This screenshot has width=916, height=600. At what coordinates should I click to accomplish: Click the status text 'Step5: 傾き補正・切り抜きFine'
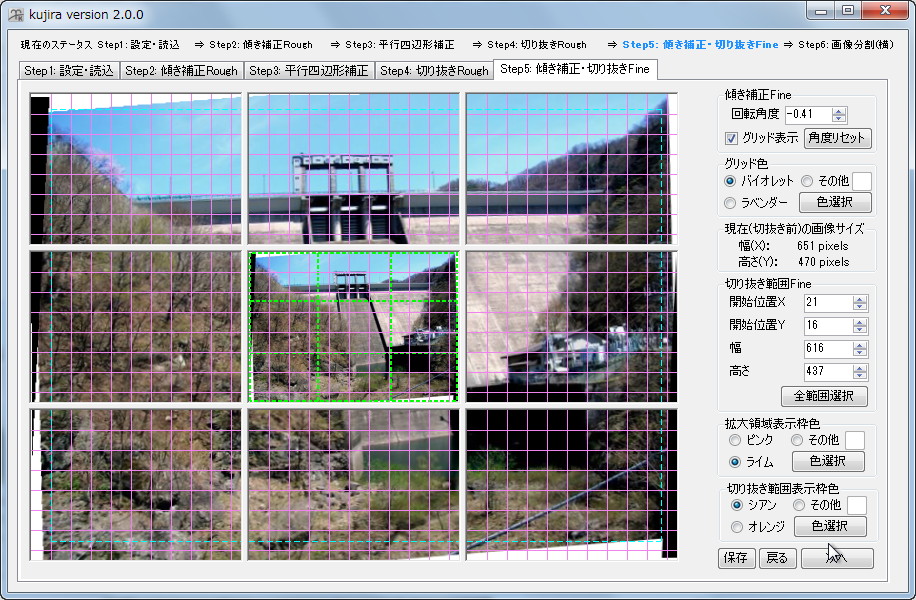(x=700, y=44)
